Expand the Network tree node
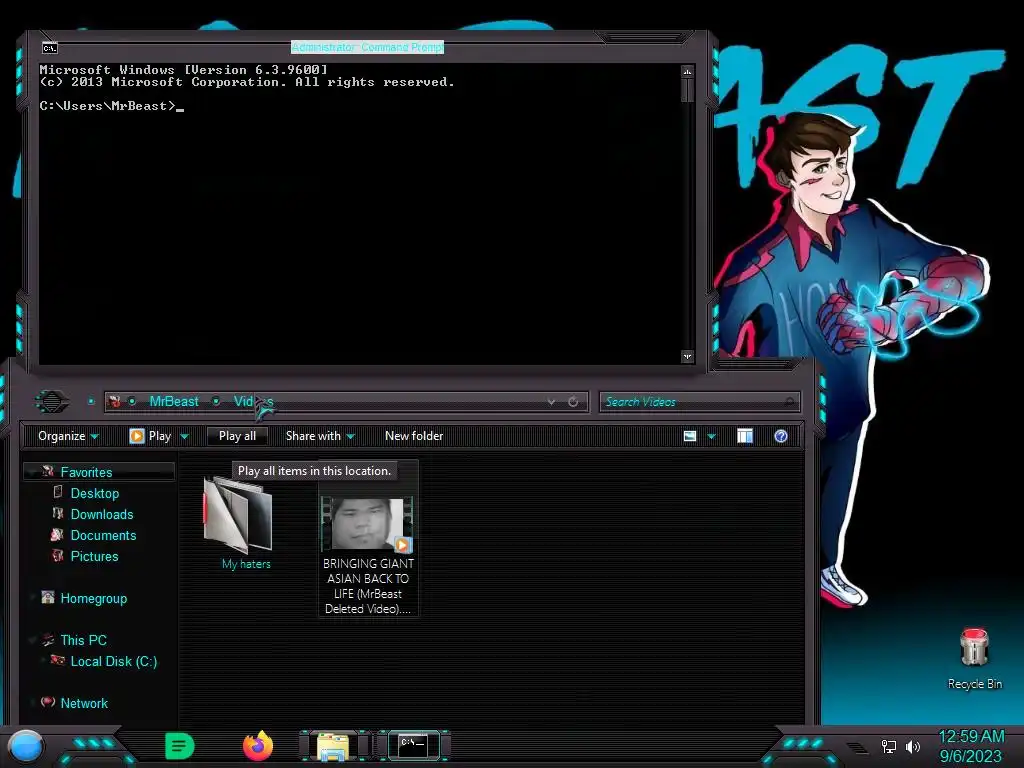Image resolution: width=1024 pixels, height=768 pixels. pyautogui.click(x=32, y=703)
